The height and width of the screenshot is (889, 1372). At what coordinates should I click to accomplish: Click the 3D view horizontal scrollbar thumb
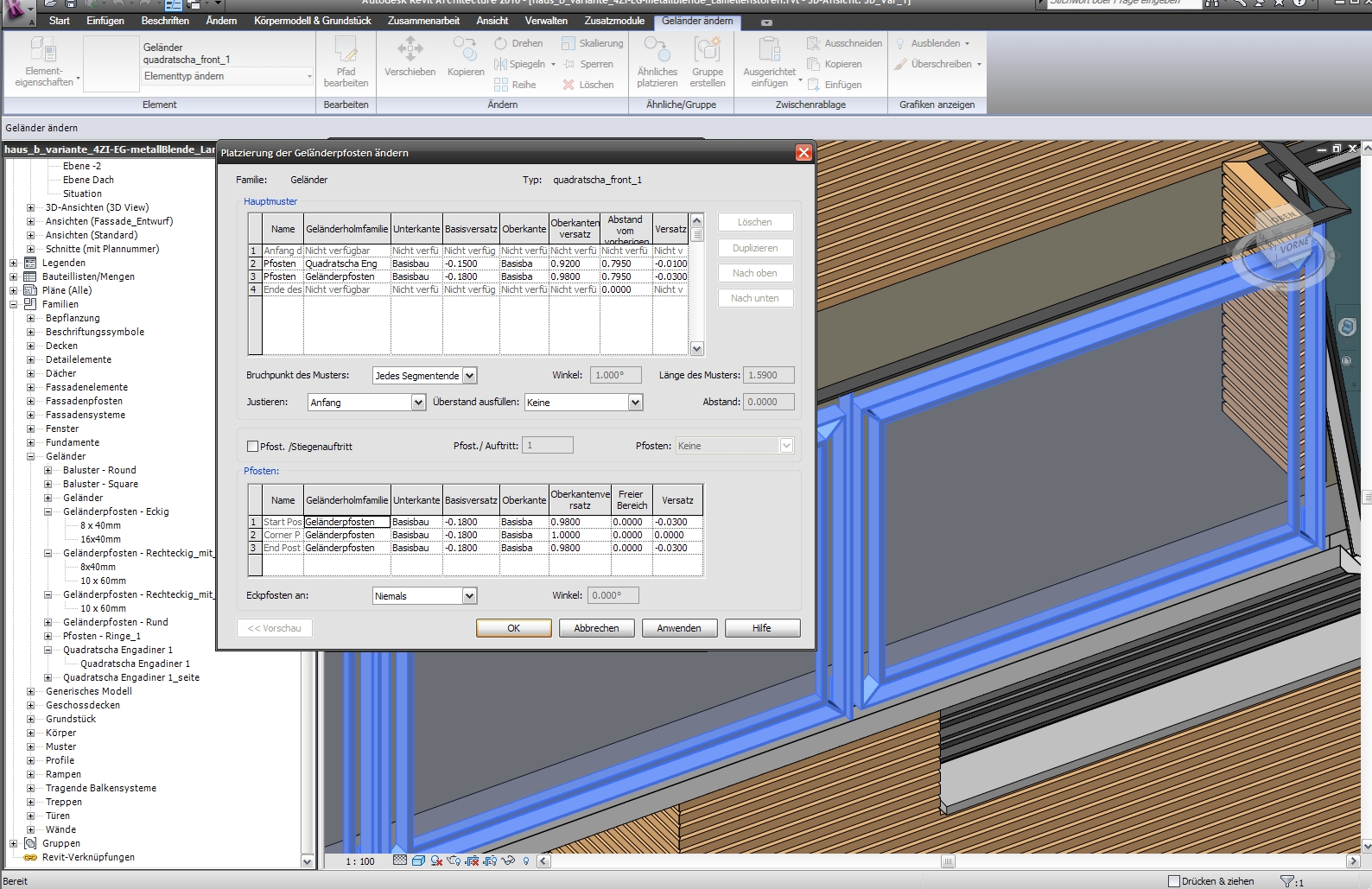tap(948, 861)
